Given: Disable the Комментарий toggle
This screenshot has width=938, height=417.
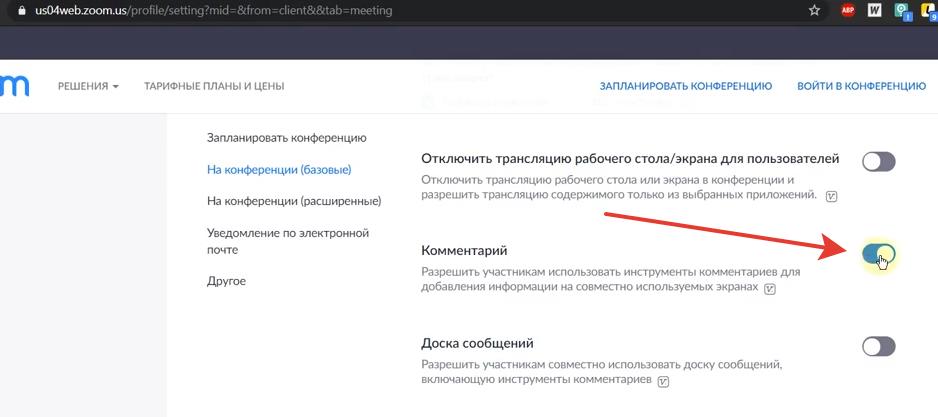Looking at the screenshot, I should (x=878, y=254).
